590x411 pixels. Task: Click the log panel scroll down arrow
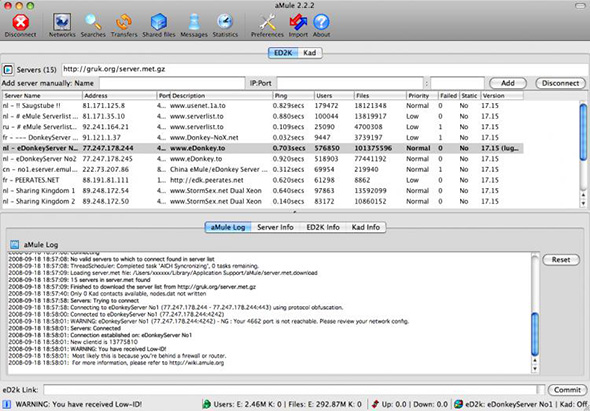[x=535, y=369]
